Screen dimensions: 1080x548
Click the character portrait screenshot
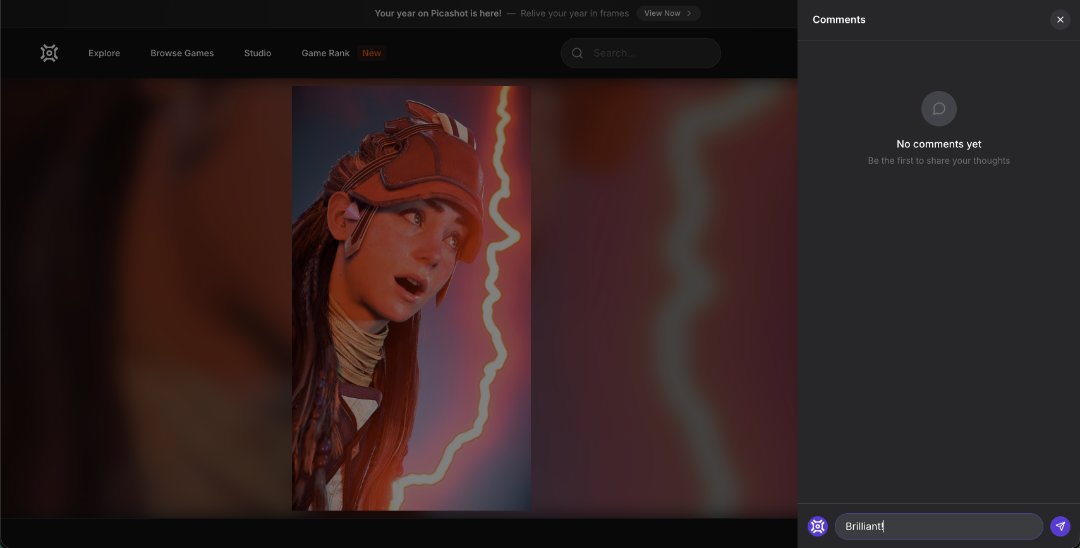(x=411, y=298)
